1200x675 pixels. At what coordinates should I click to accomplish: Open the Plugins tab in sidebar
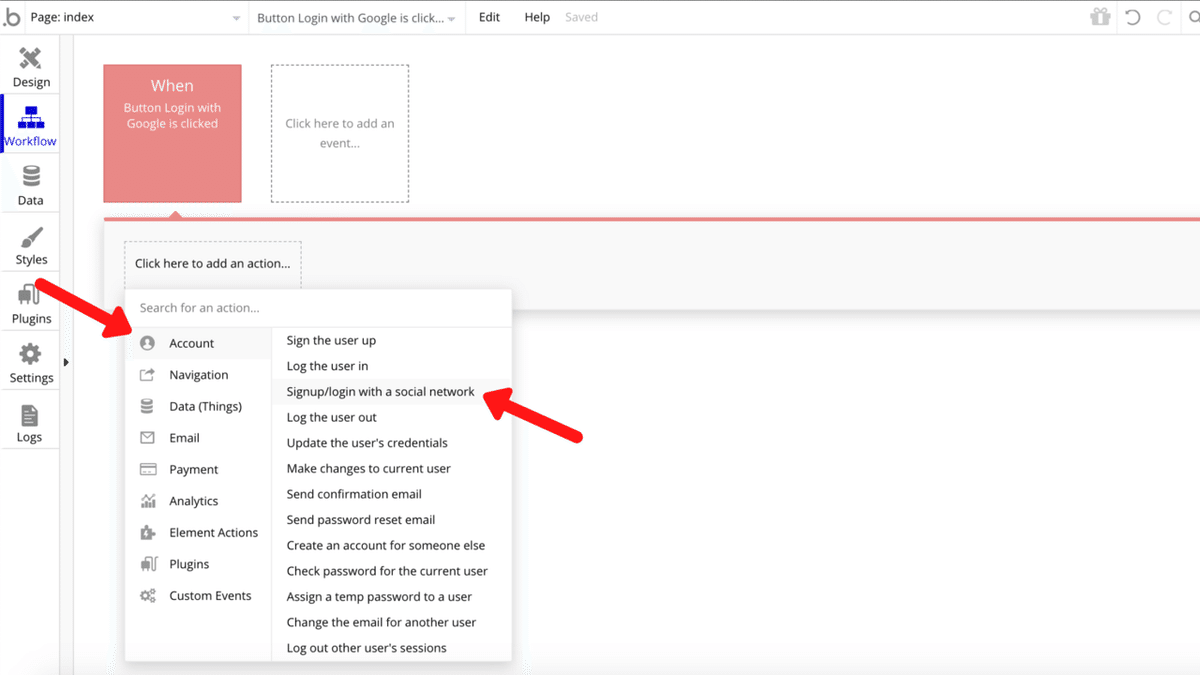(x=31, y=304)
